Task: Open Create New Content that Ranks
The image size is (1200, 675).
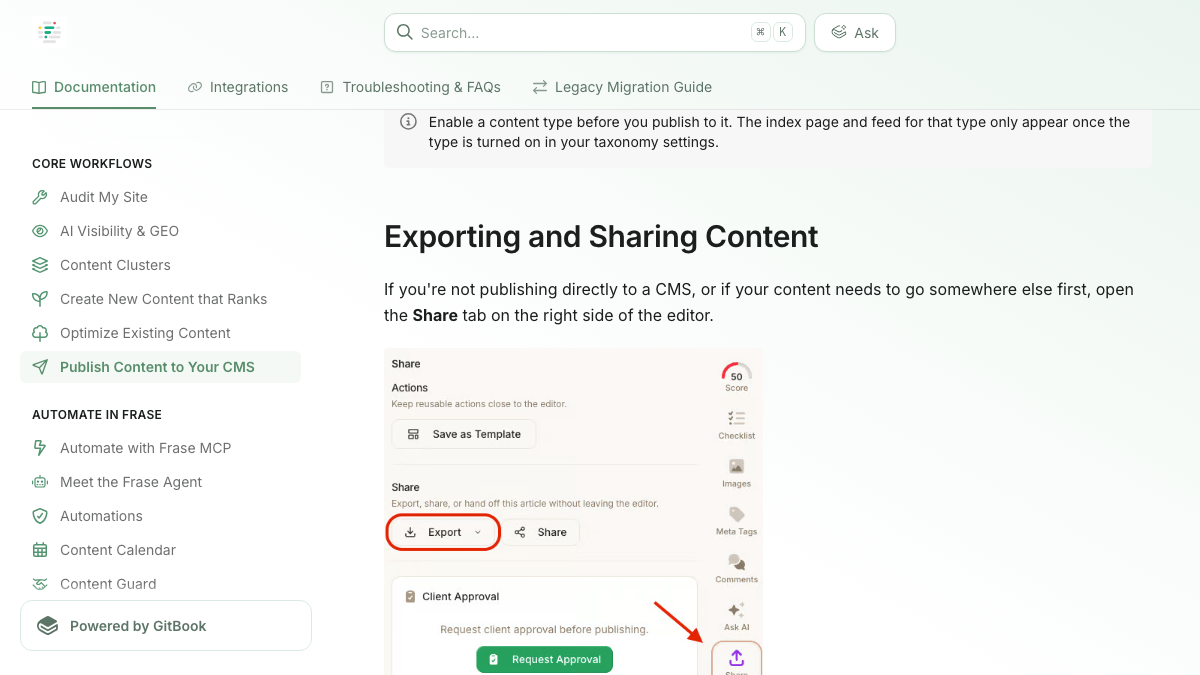Action: pos(160,299)
